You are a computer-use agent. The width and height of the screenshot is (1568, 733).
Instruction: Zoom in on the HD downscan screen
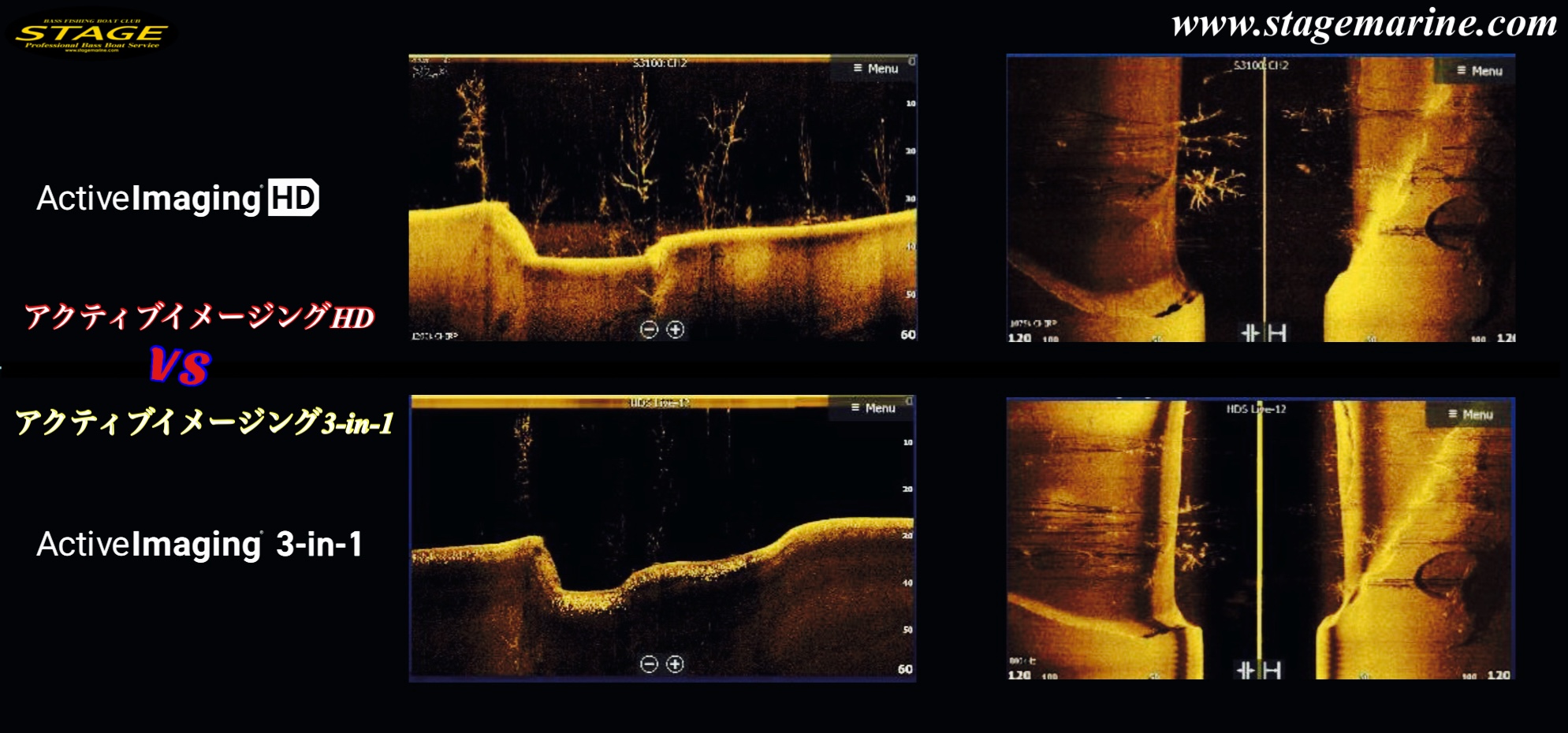point(676,329)
